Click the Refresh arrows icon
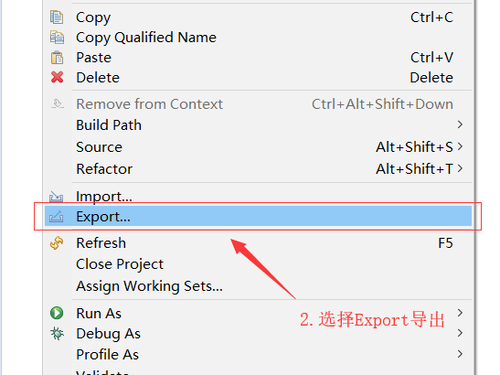Image resolution: width=500 pixels, height=375 pixels. [57, 243]
